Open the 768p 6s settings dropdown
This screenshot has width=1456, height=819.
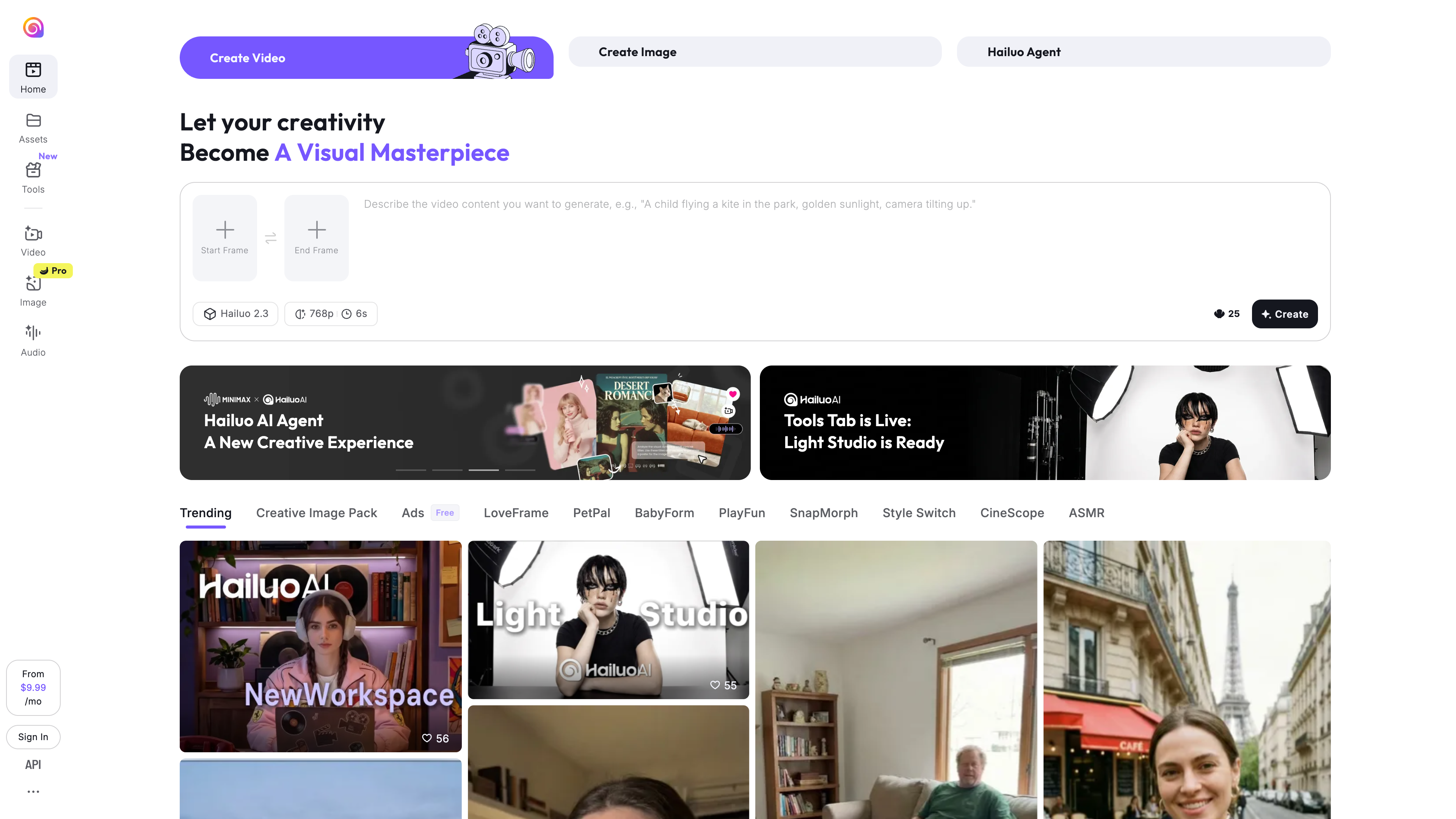[331, 314]
